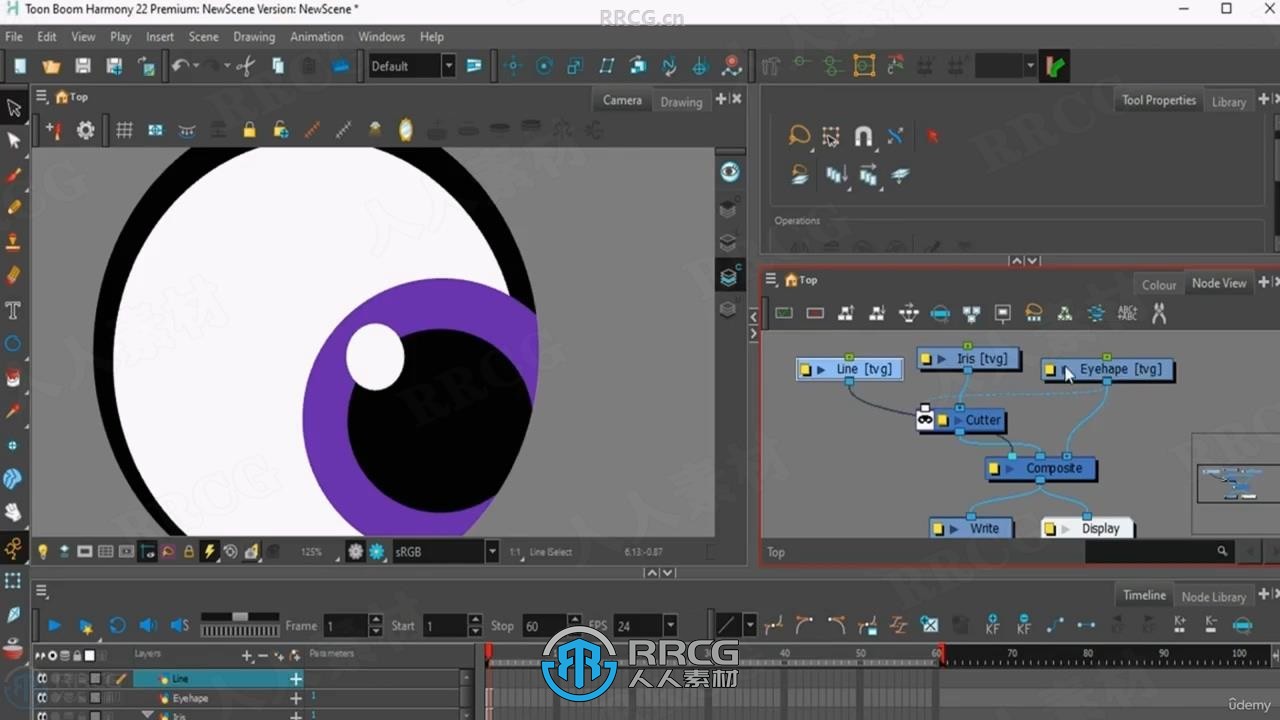This screenshot has height=720, width=1280.
Task: Click the Stop frame input field
Action: (x=545, y=626)
